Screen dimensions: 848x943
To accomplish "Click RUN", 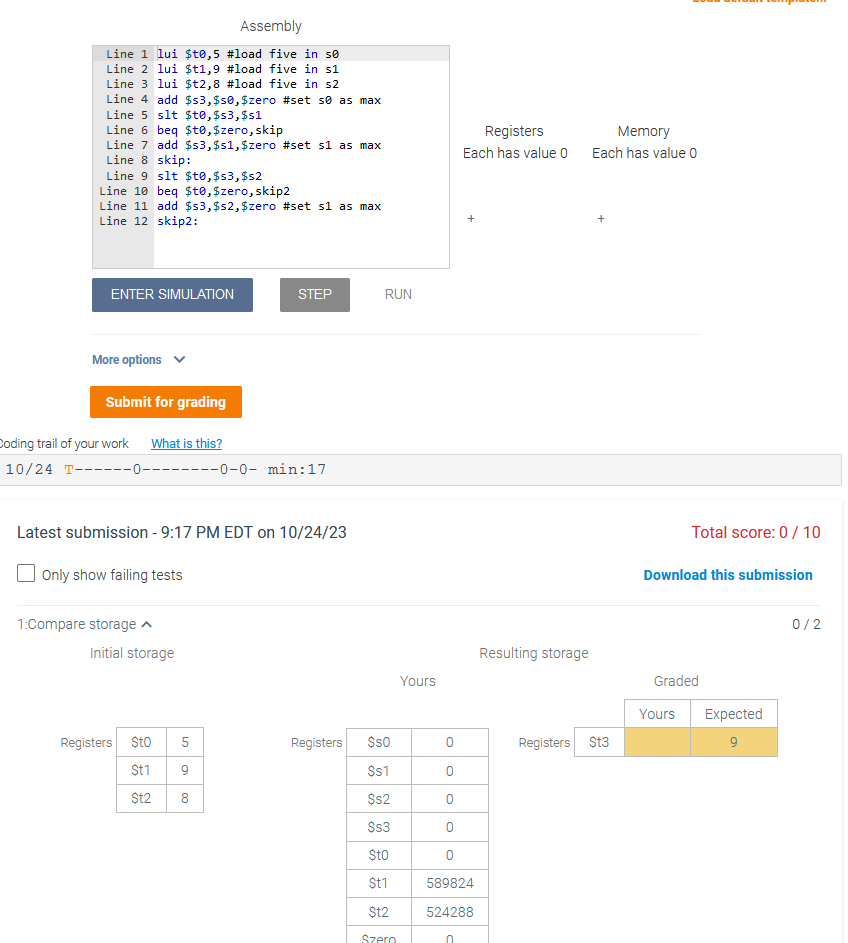I will [x=397, y=294].
